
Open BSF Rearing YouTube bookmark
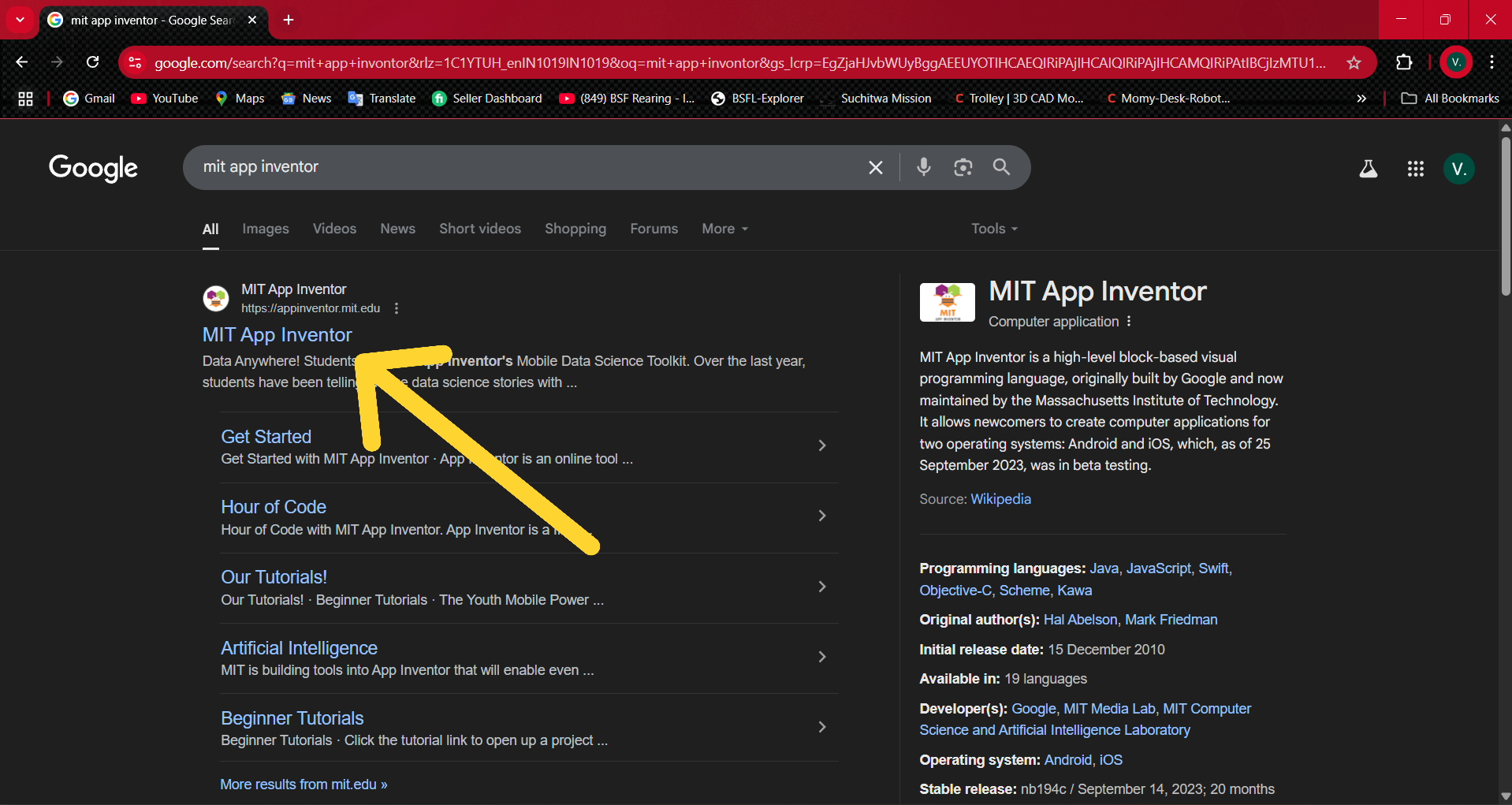627,99
